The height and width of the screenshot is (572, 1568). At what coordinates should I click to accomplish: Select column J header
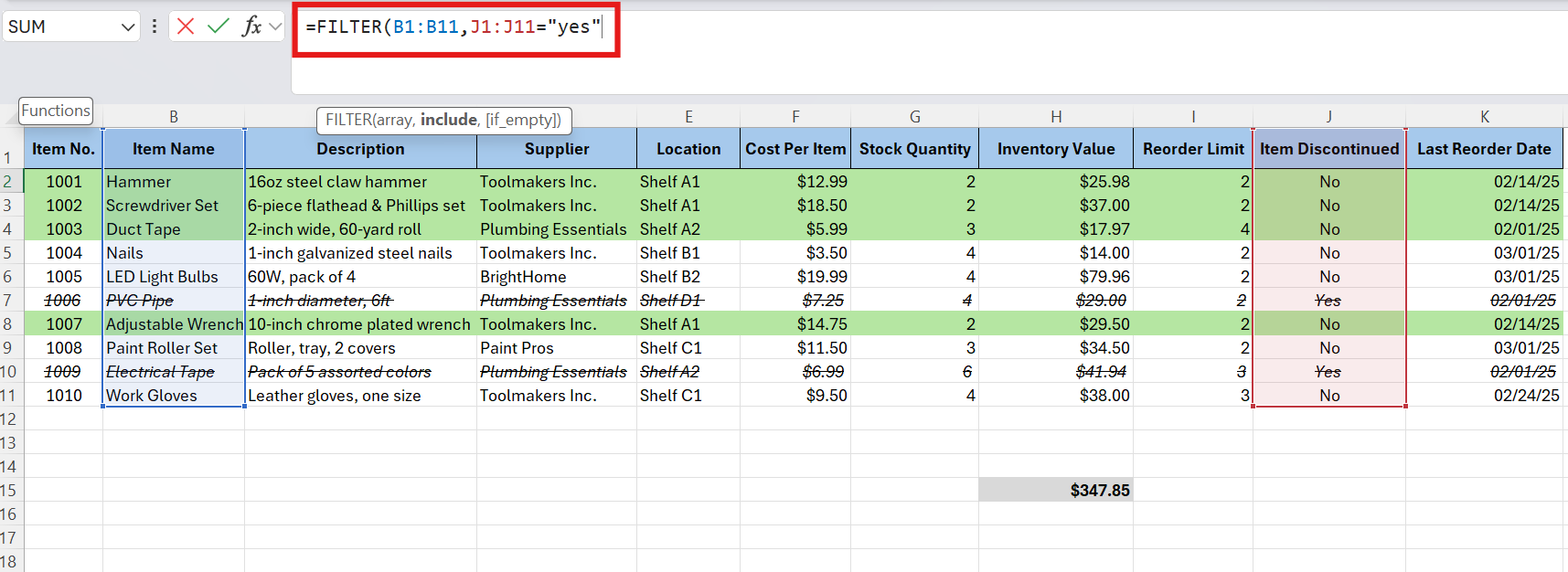(x=1329, y=117)
